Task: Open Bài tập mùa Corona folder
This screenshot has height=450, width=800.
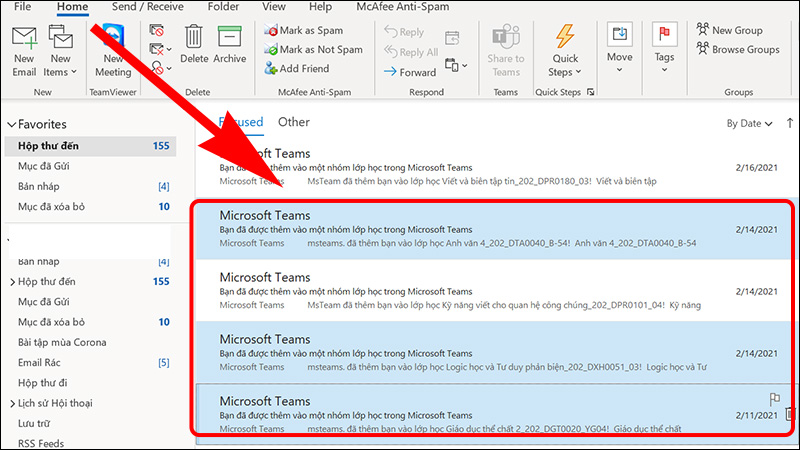Action: 62,342
